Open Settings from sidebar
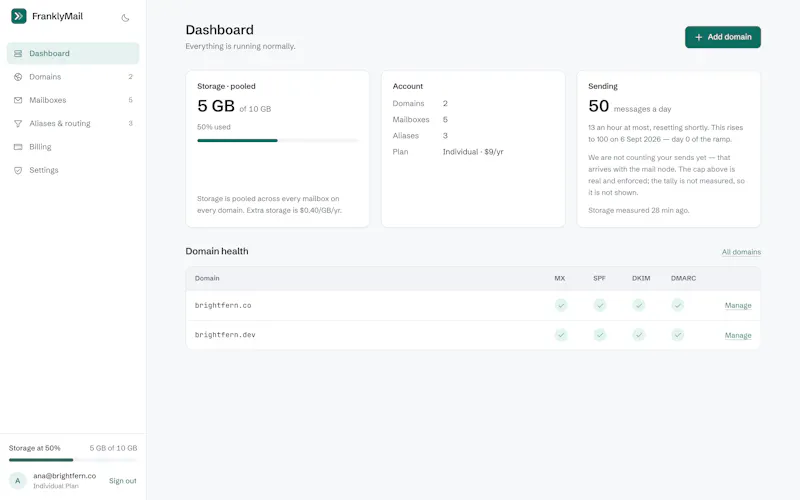The image size is (800, 500). coord(73,170)
